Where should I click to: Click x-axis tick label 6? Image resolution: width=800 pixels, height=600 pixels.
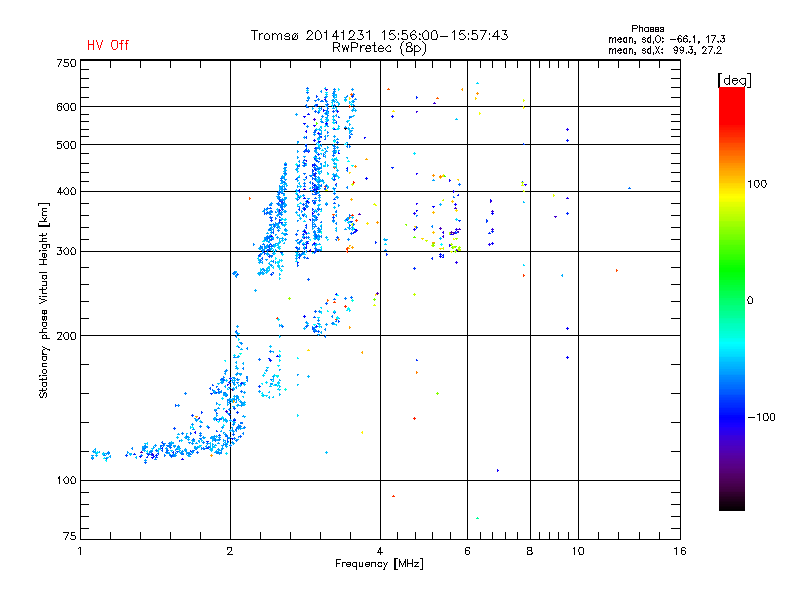tap(467, 551)
